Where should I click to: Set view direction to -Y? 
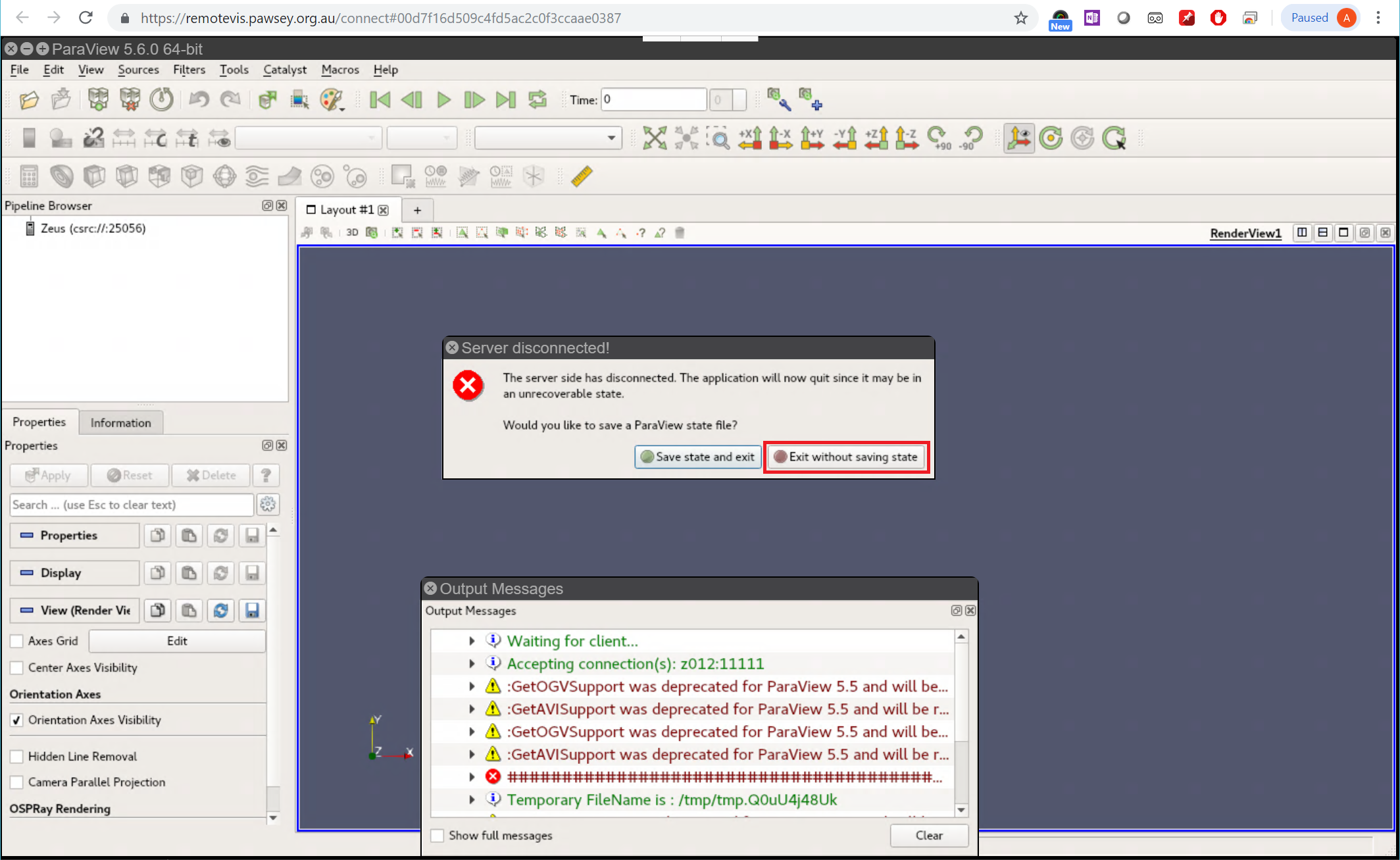pos(845,138)
